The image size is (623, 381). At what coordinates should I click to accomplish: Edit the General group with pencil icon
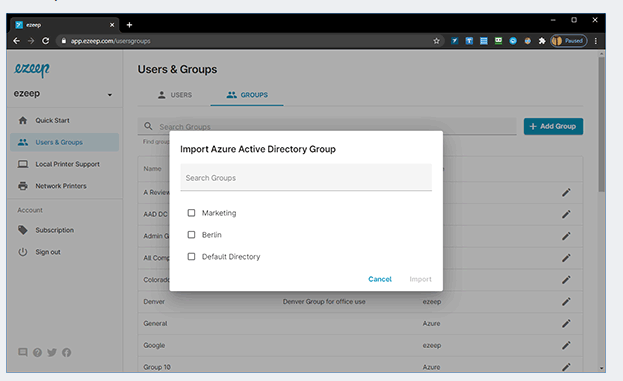pyautogui.click(x=566, y=323)
